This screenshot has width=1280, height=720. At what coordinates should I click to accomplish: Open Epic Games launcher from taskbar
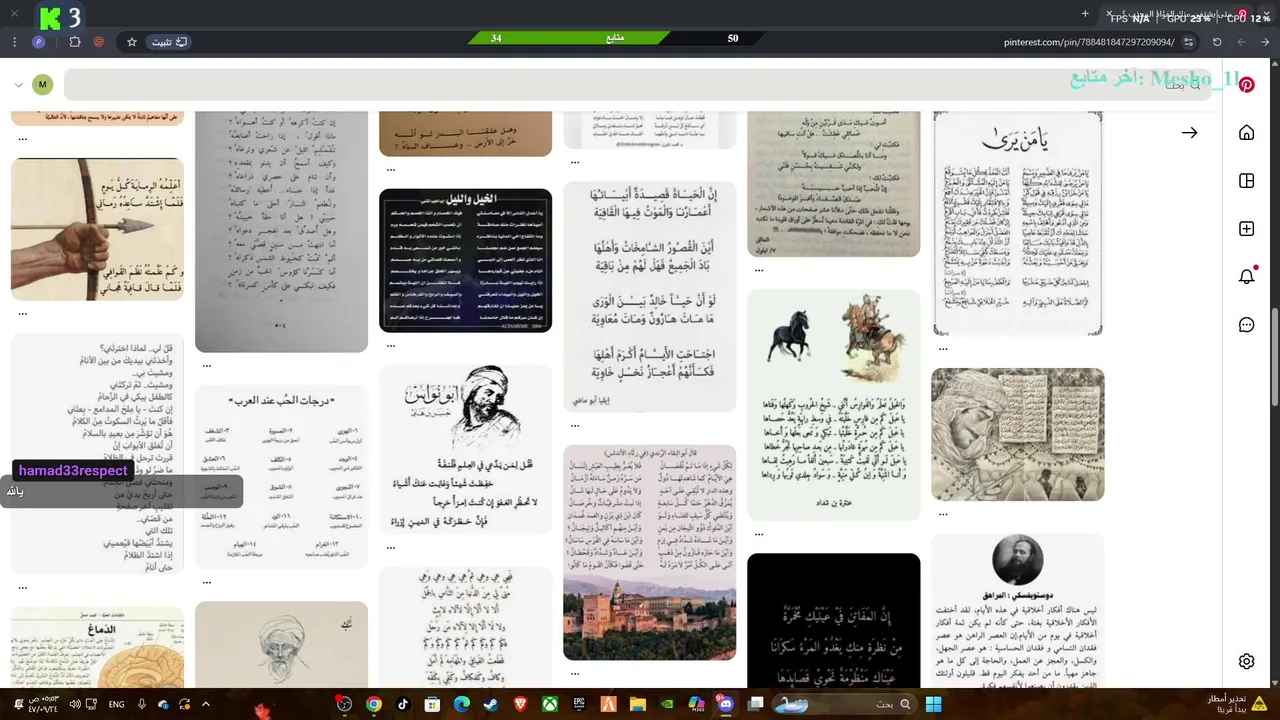(579, 705)
